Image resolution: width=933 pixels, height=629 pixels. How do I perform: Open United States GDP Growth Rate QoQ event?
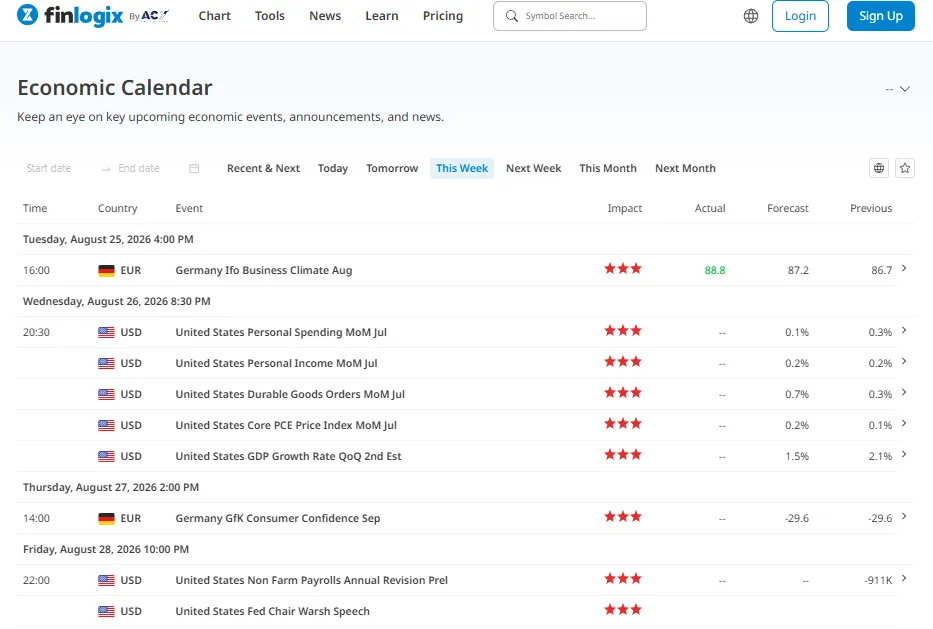(x=288, y=456)
